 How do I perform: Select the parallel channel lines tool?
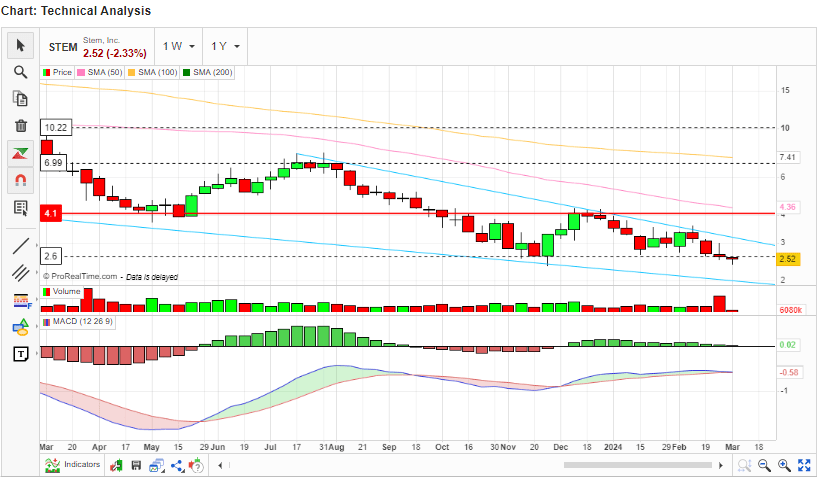coord(20,273)
